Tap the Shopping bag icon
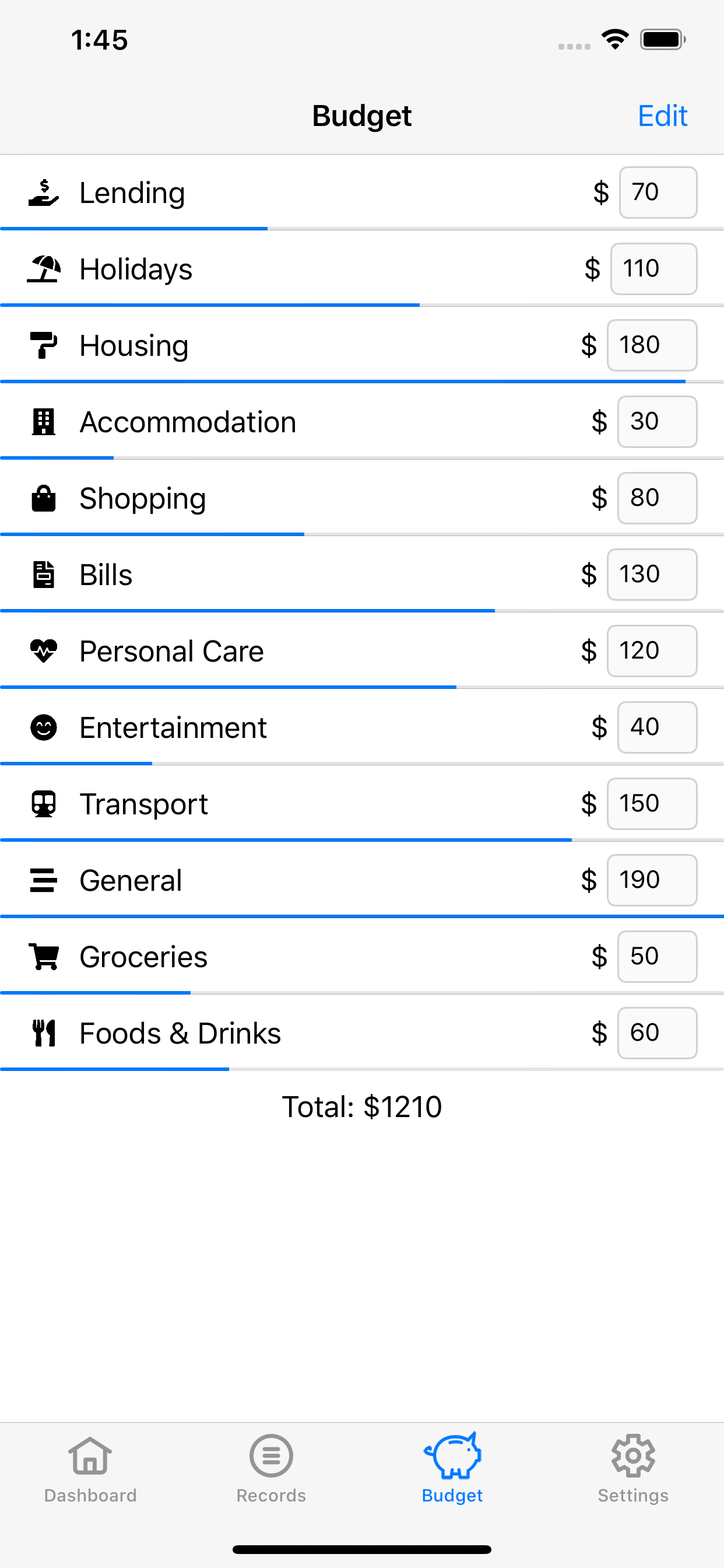Screen dimensions: 724x1568 [43, 499]
